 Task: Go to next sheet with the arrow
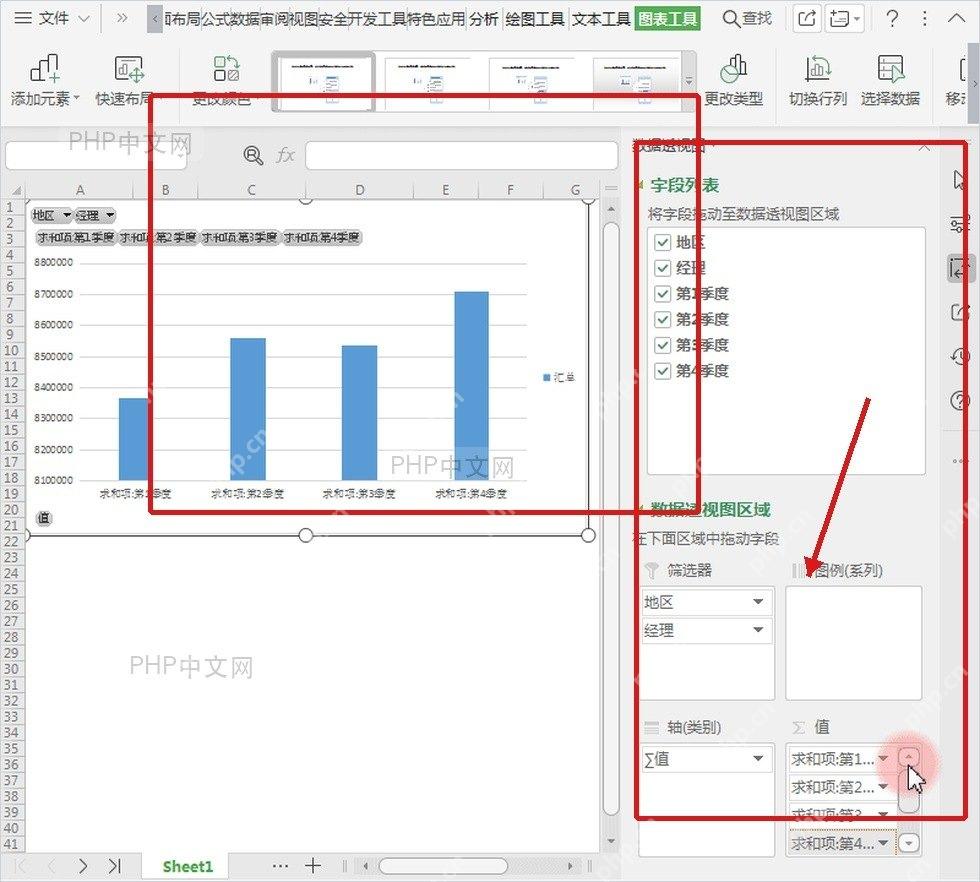(x=82, y=866)
